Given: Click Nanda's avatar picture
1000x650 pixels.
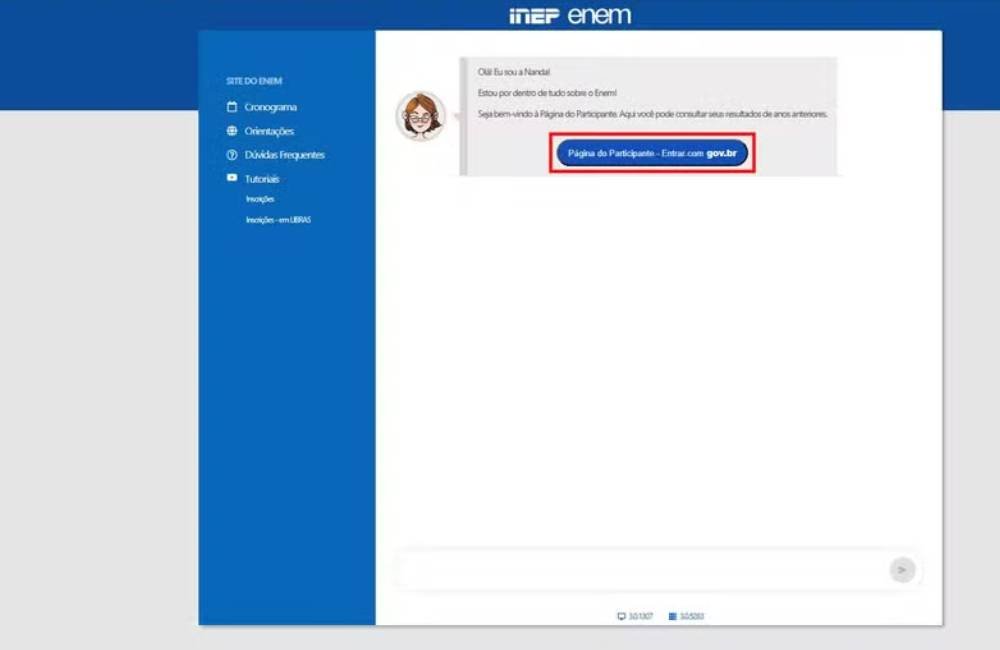Looking at the screenshot, I should click(x=420, y=116).
